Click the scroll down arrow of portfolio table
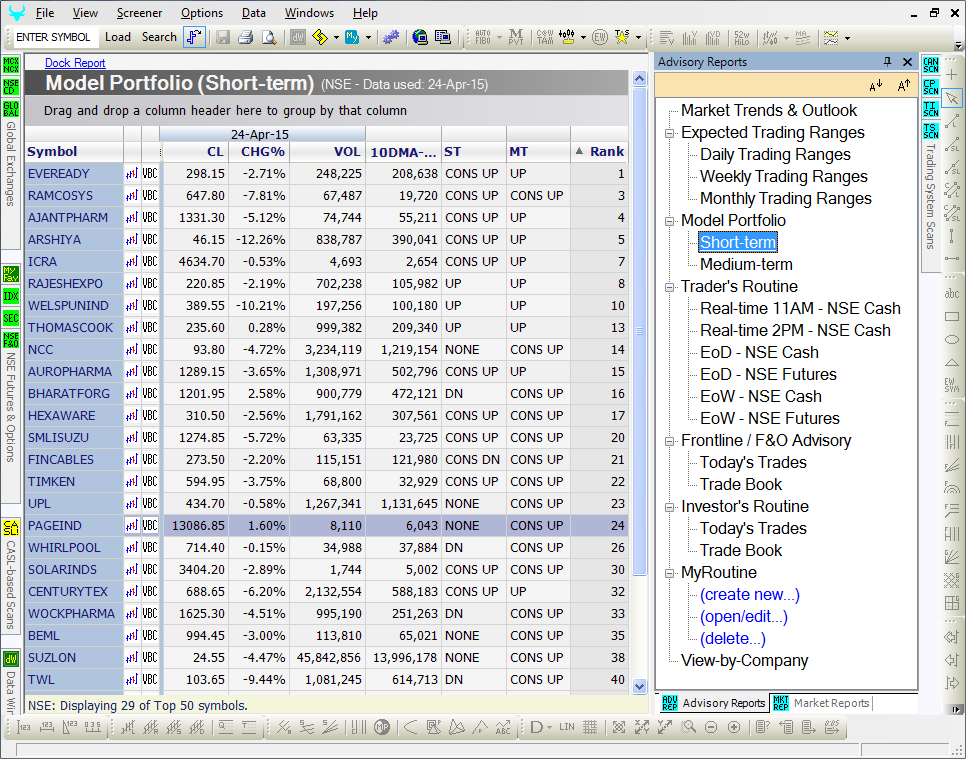This screenshot has height=759, width=966. [639, 686]
